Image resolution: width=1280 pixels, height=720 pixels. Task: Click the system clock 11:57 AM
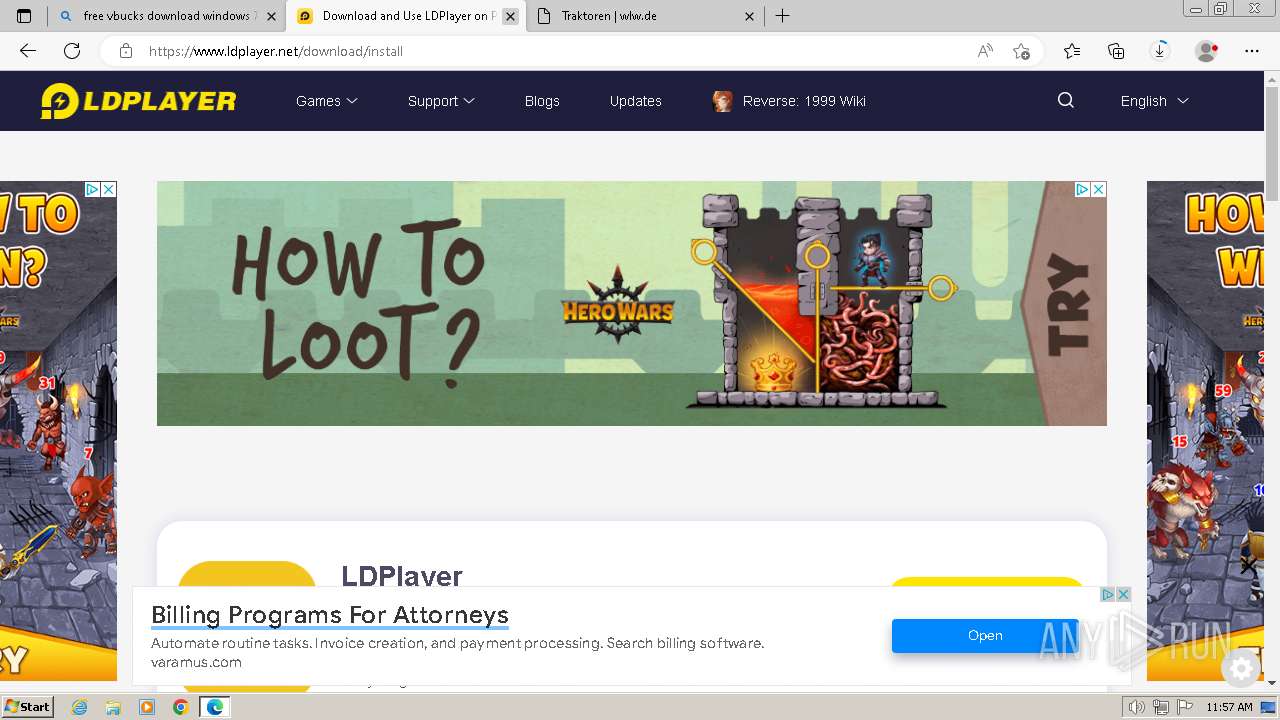point(1229,707)
